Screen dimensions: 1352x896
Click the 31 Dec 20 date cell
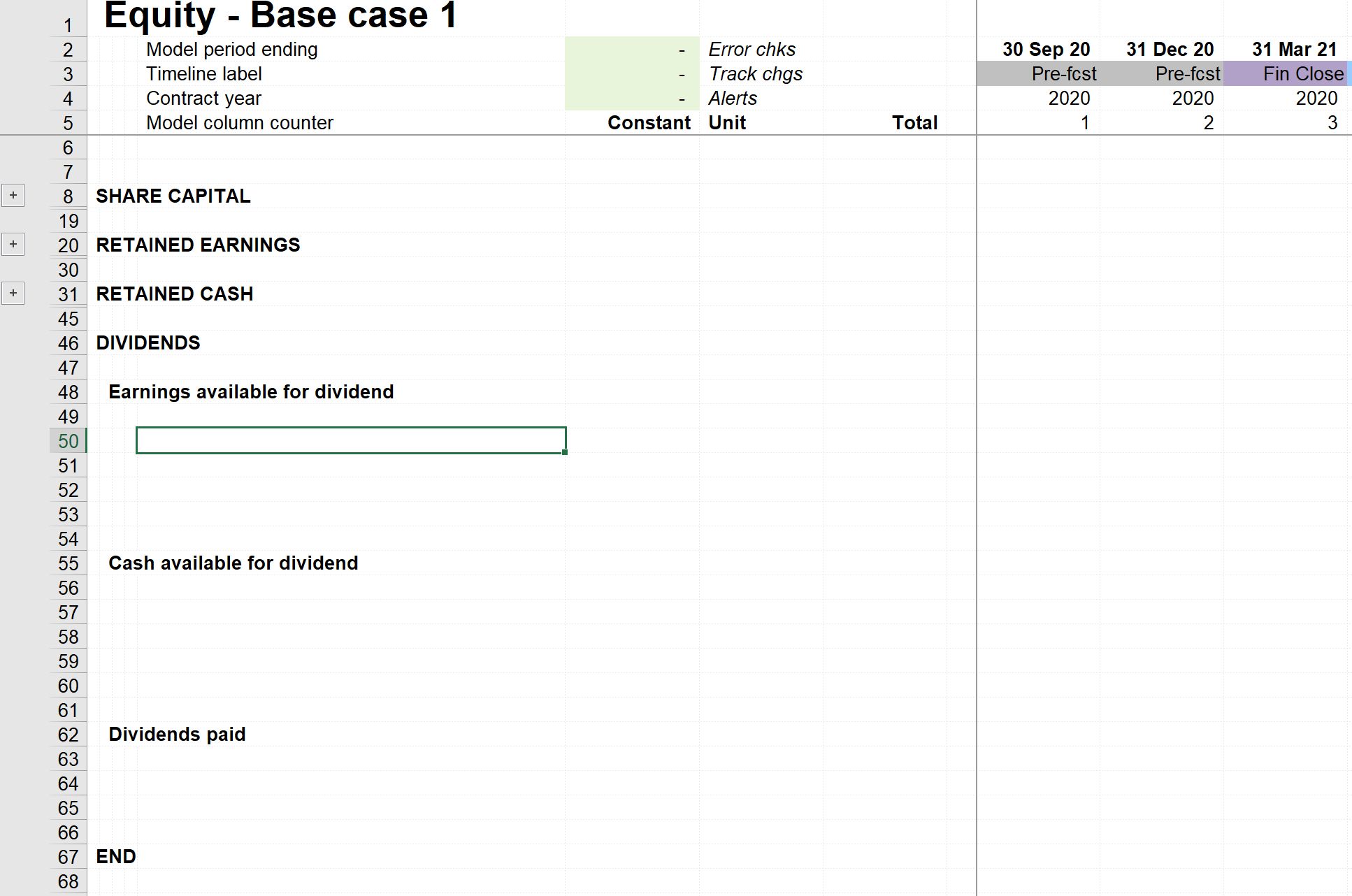(1169, 50)
